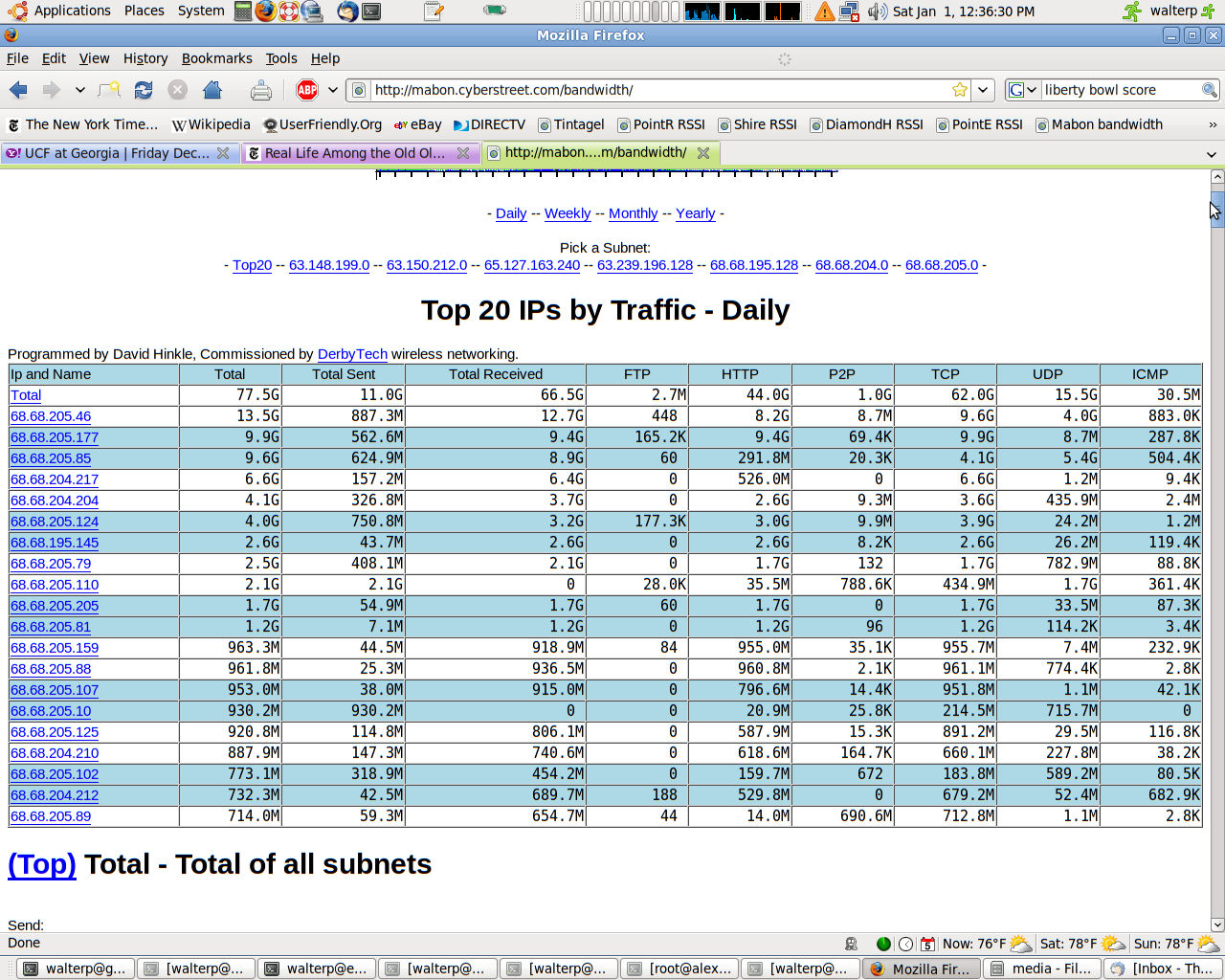Open the volume speaker icon in panel
Image resolution: width=1225 pixels, height=980 pixels.
tap(876, 11)
